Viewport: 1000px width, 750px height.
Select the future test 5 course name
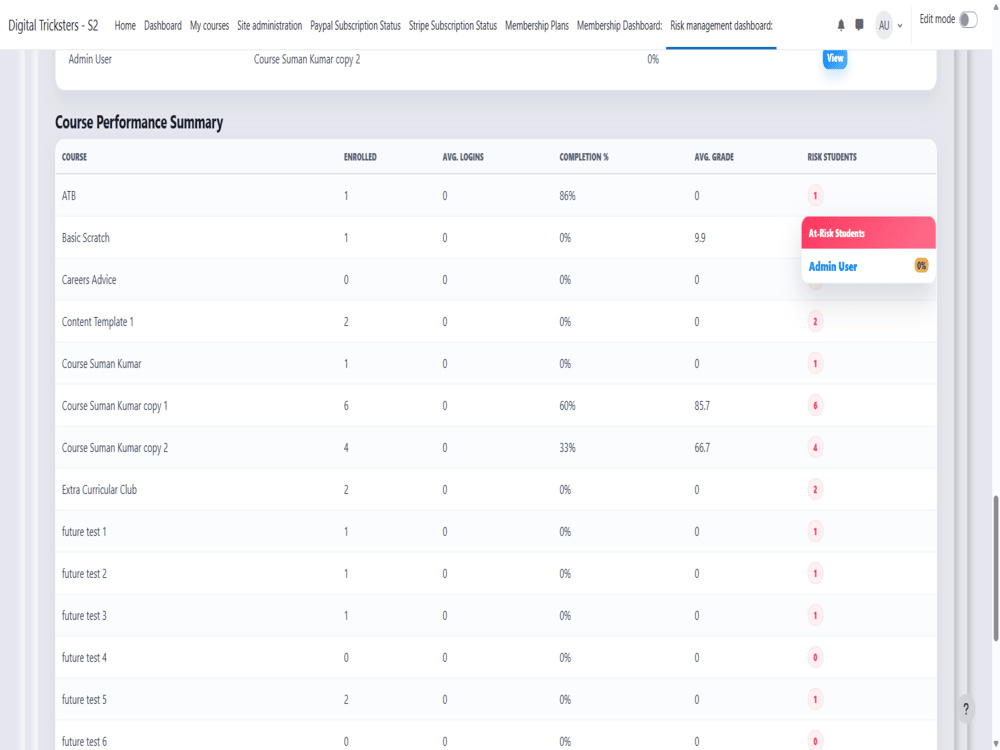point(84,700)
